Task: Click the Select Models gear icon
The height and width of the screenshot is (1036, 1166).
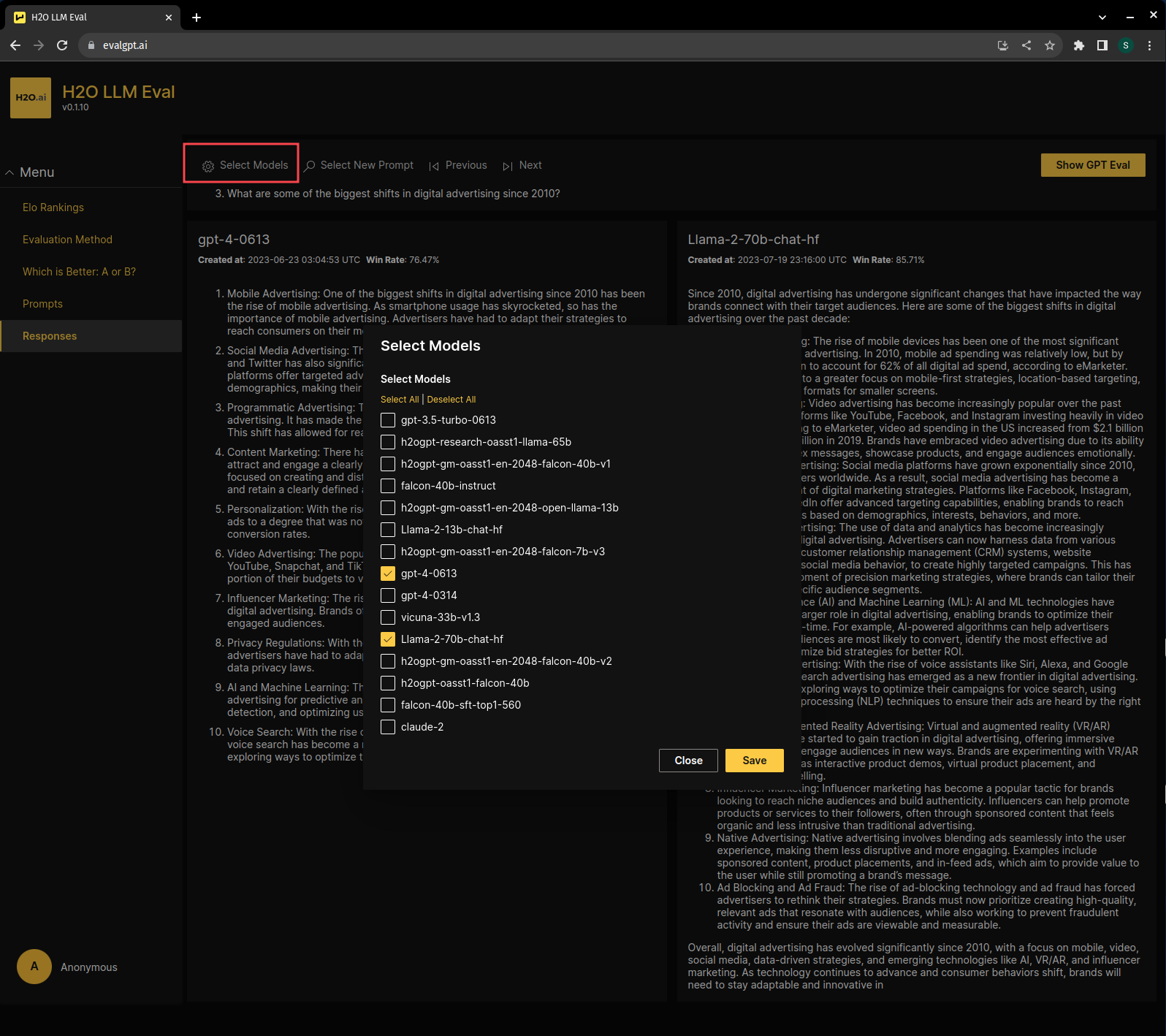Action: pos(208,166)
